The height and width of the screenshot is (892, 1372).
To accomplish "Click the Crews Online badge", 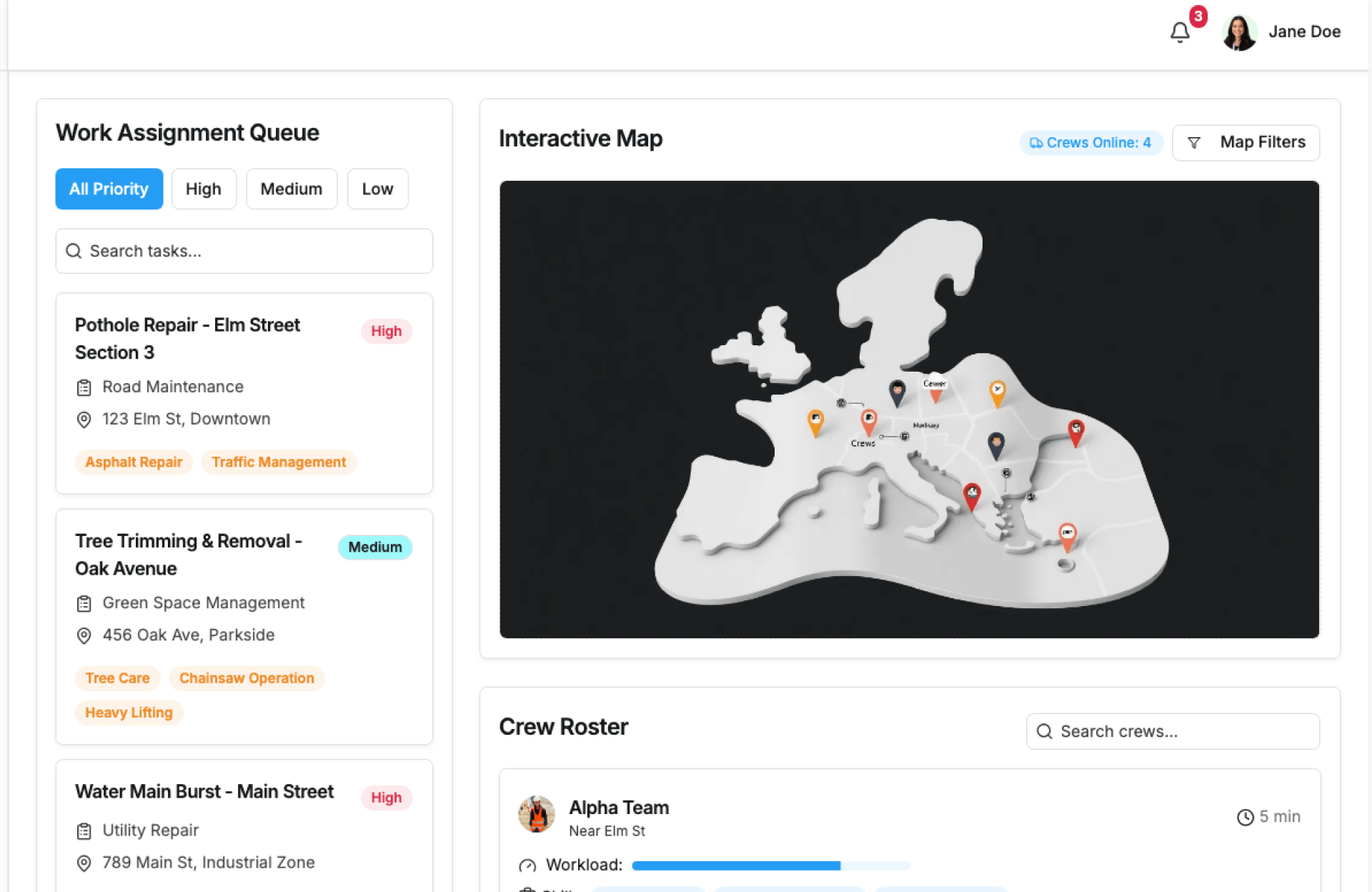I will tap(1090, 142).
